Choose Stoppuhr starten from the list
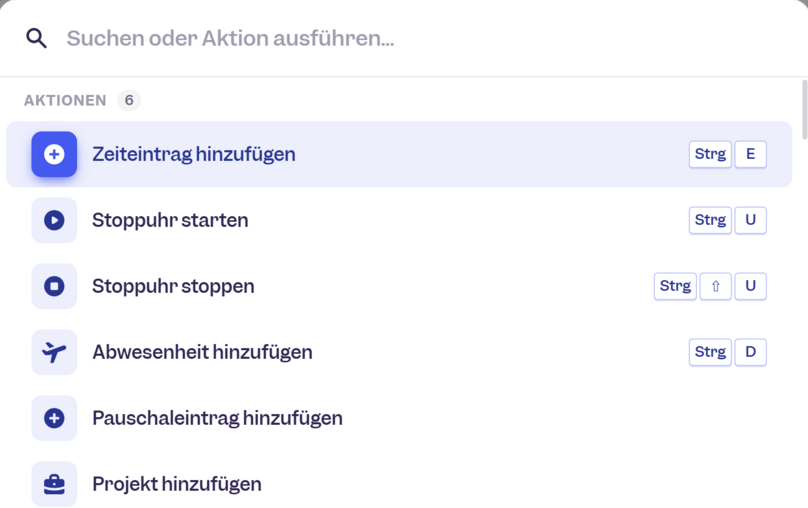808x508 pixels. click(399, 220)
